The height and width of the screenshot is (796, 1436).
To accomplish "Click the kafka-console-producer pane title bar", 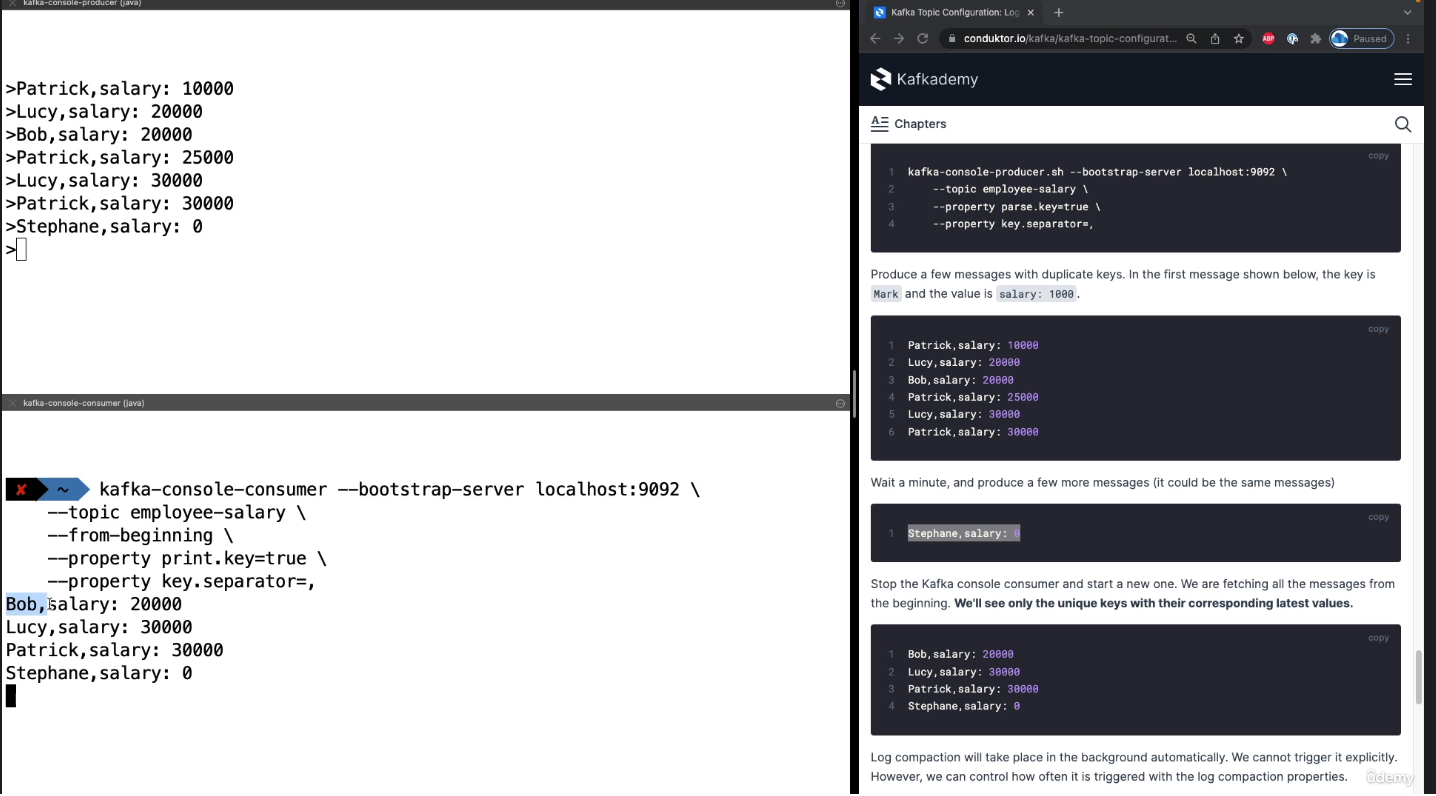I will tap(425, 4).
